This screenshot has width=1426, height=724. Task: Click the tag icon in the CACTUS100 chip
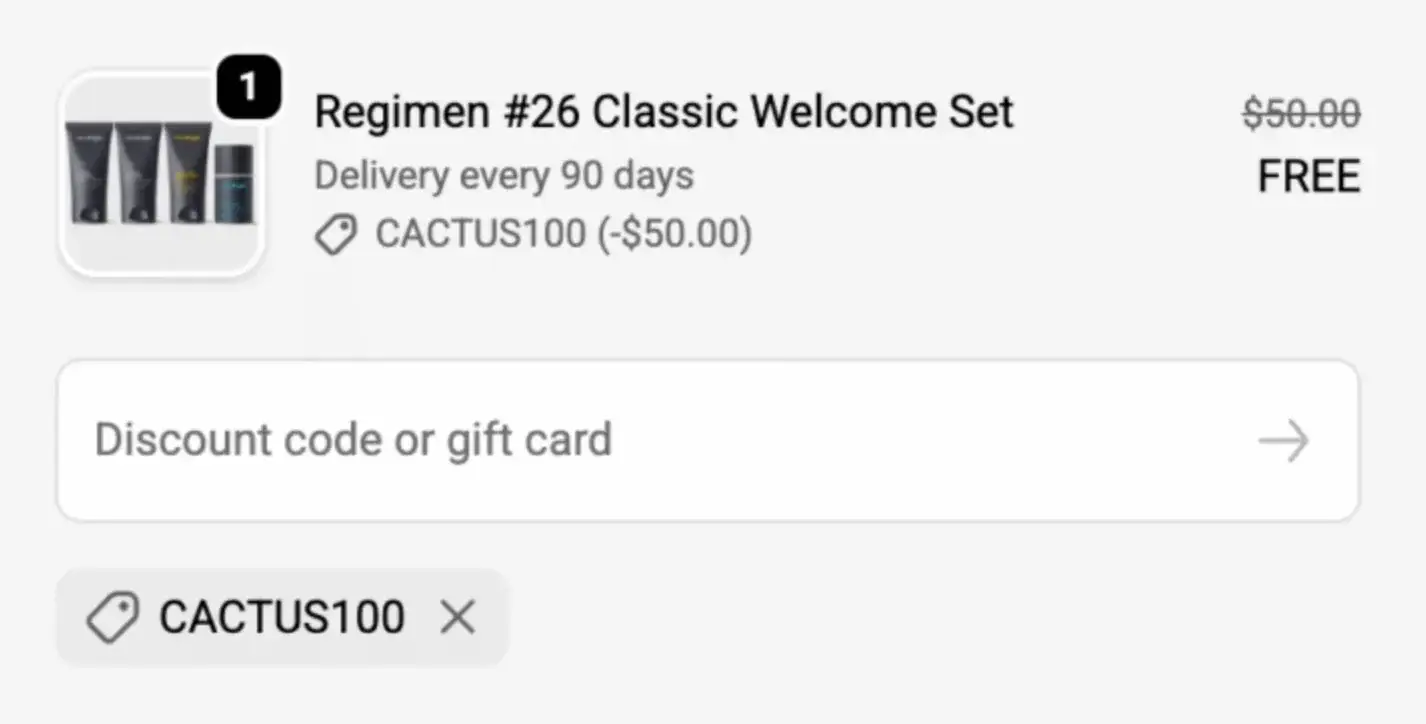(112, 617)
